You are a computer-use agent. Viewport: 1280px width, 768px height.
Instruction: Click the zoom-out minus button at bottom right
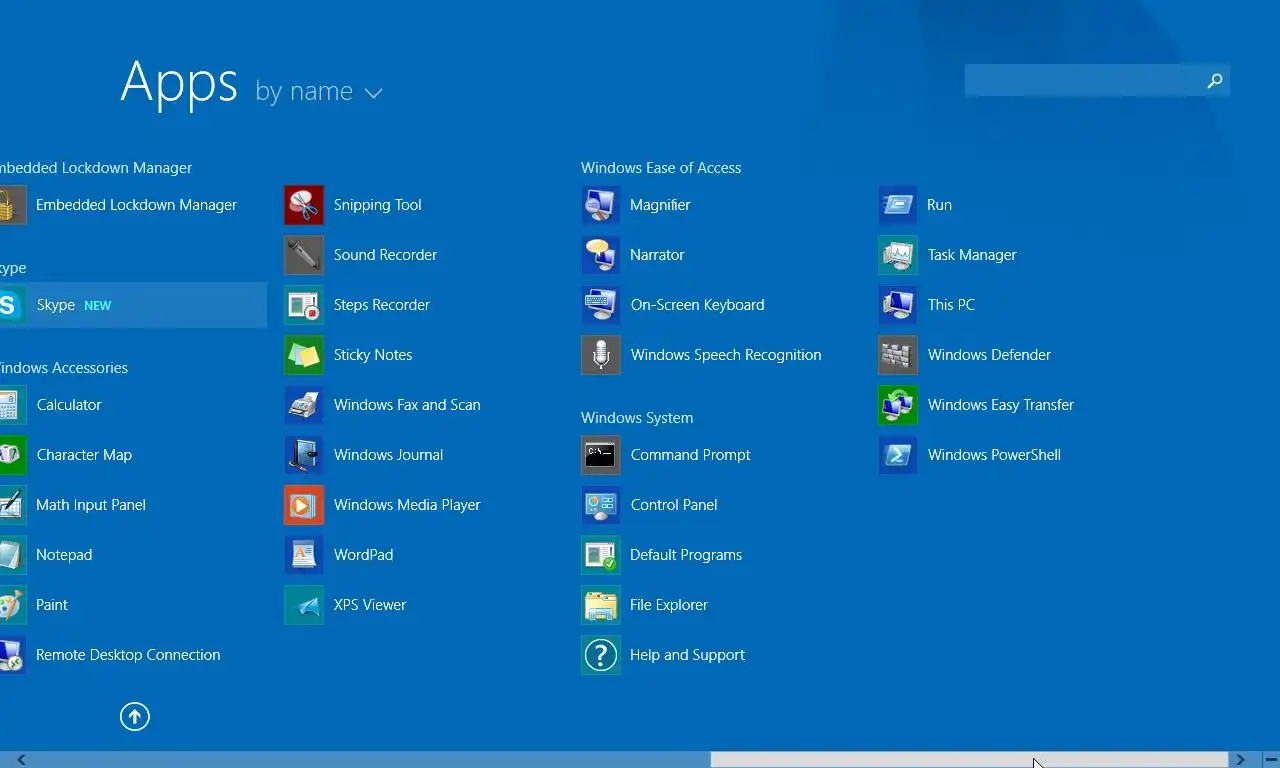click(x=1269, y=760)
